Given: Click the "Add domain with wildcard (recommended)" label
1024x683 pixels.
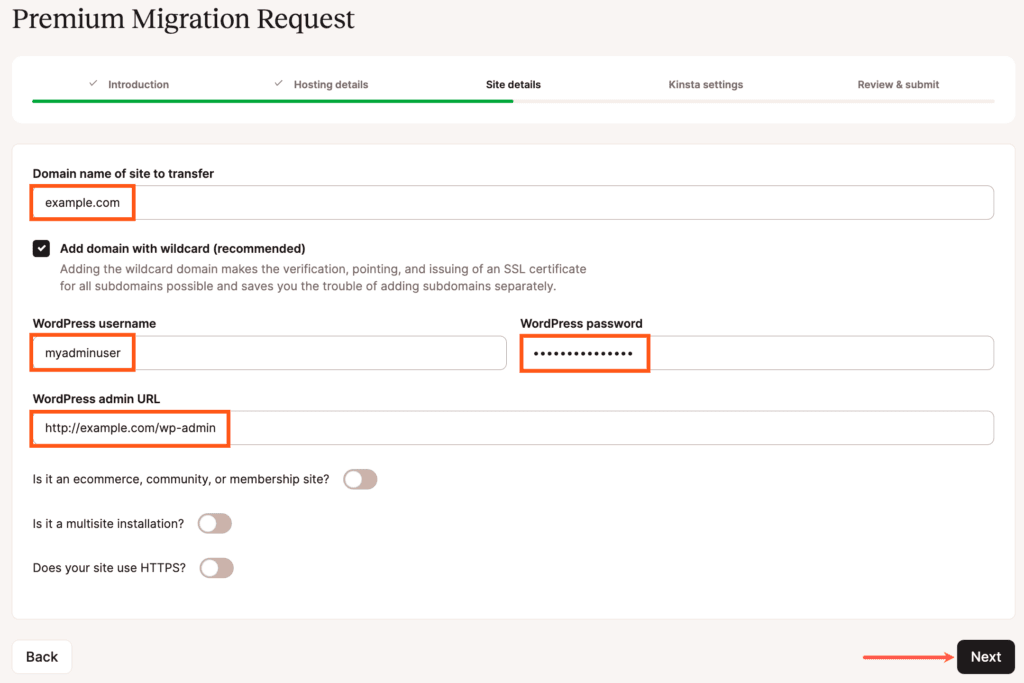Looking at the screenshot, I should click(x=182, y=248).
